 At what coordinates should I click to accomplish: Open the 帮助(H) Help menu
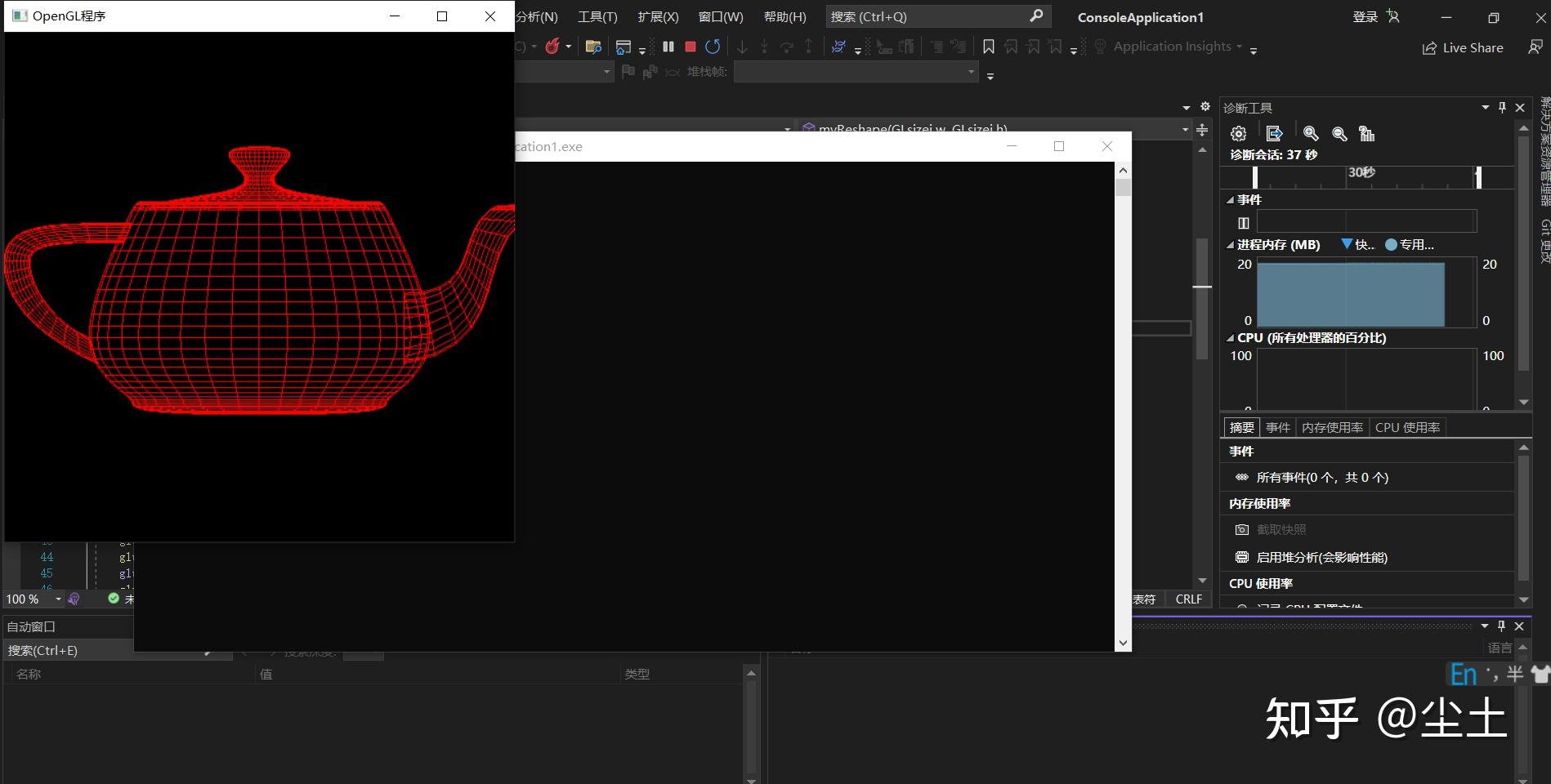[x=784, y=16]
